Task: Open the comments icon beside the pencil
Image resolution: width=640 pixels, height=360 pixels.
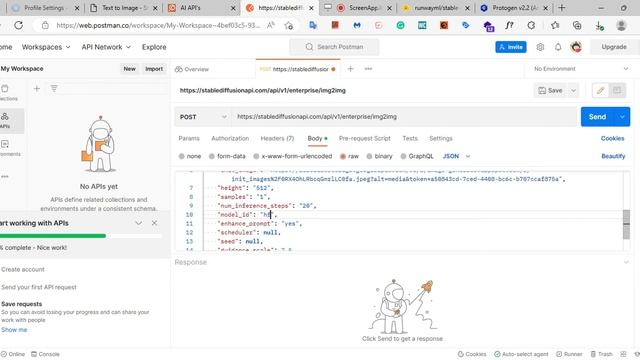Action: 617,91
